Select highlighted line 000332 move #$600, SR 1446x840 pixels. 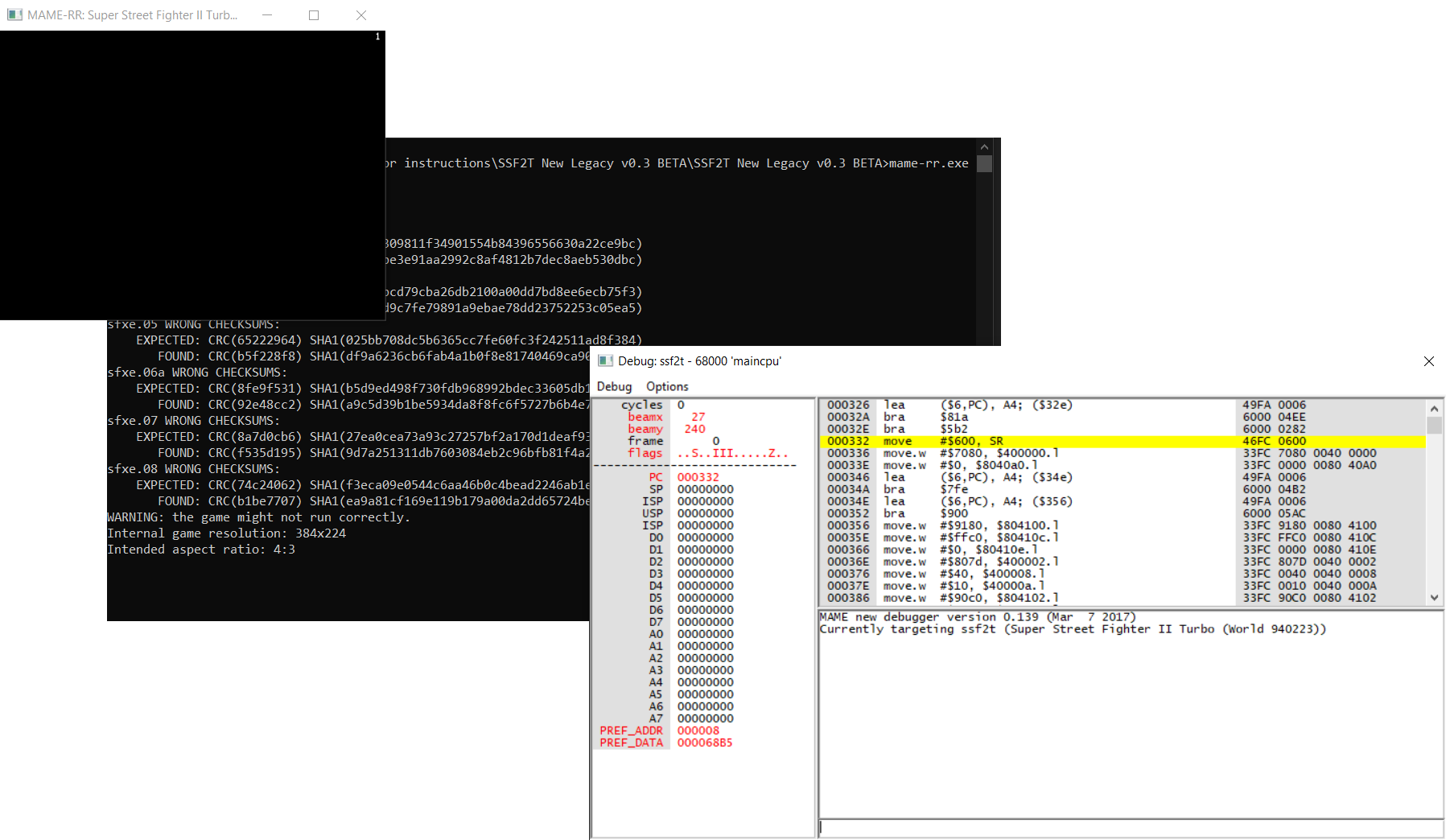tap(1123, 441)
